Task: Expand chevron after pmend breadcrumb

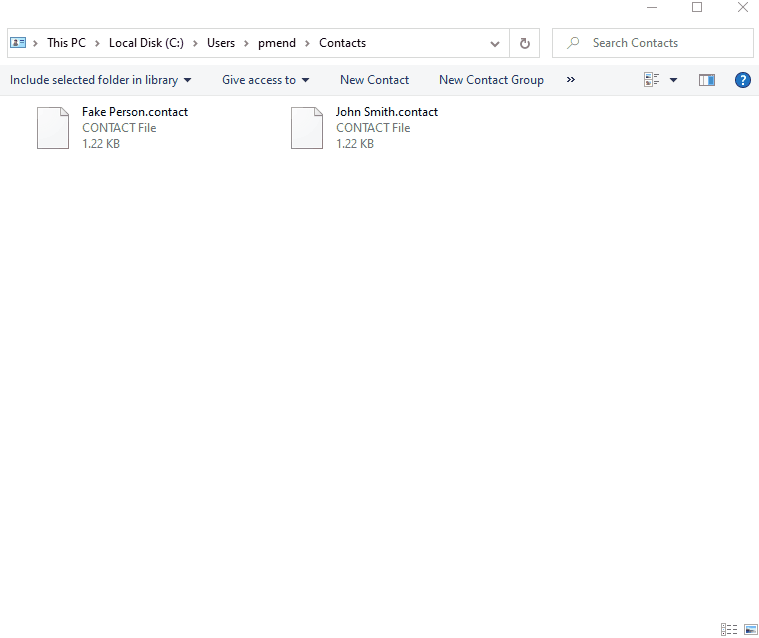Action: pos(307,43)
